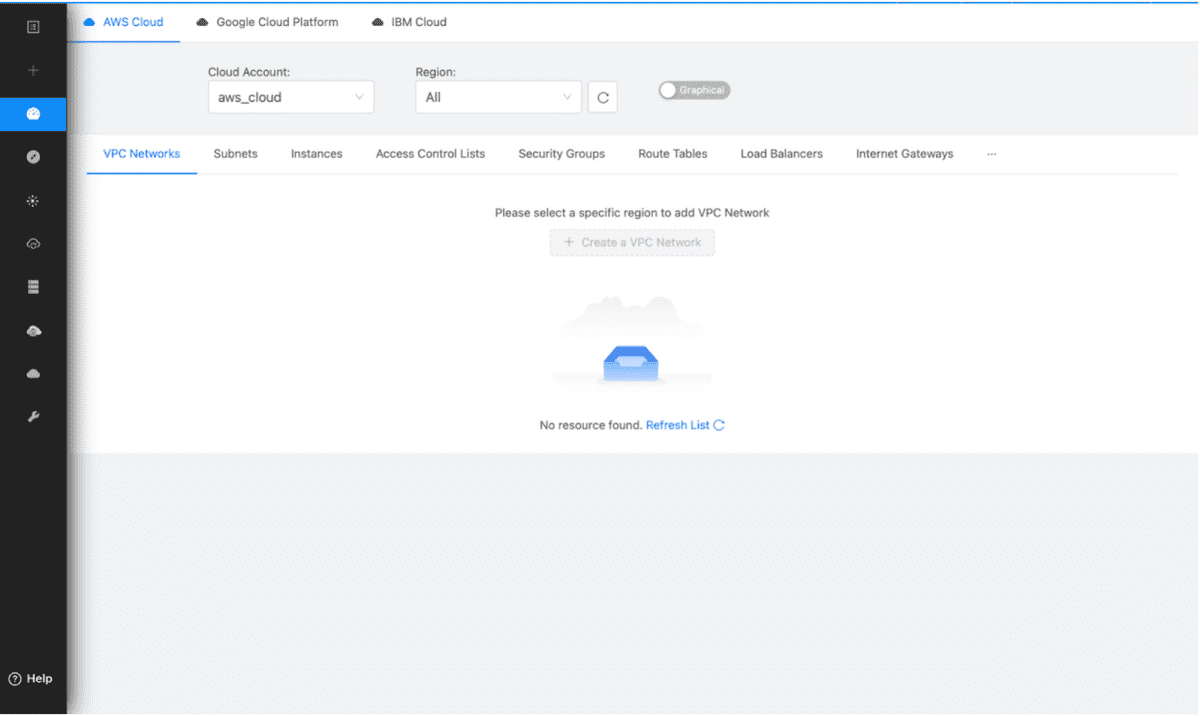
Task: Open the Internet Gateways tab
Action: (905, 154)
